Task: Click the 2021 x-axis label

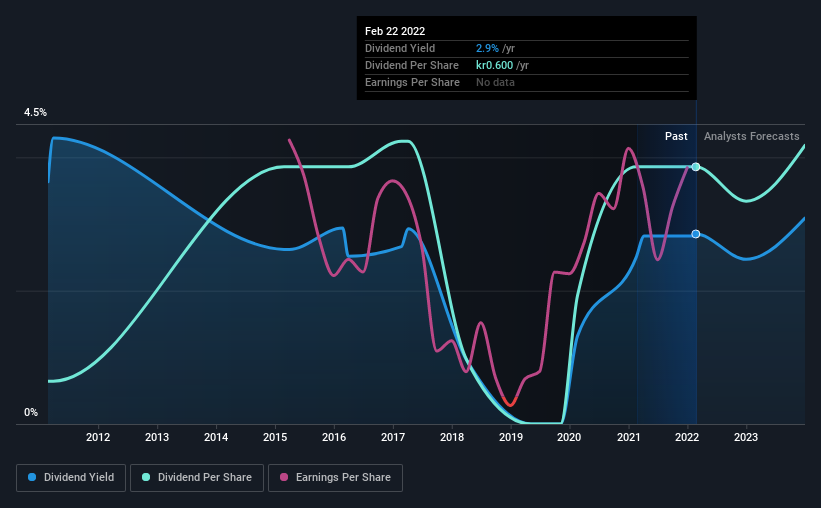Action: click(628, 437)
